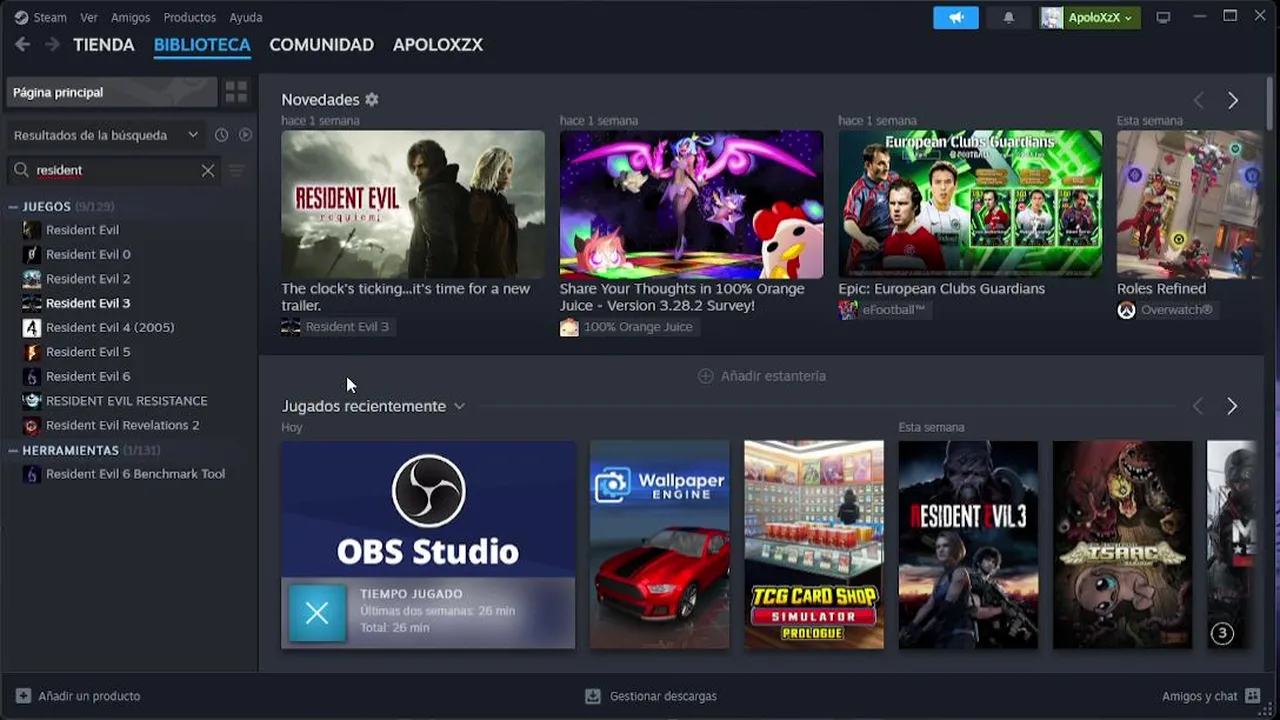Viewport: 1280px width, 720px height.
Task: Previous page of Jugados recientemente
Action: (x=1198, y=406)
